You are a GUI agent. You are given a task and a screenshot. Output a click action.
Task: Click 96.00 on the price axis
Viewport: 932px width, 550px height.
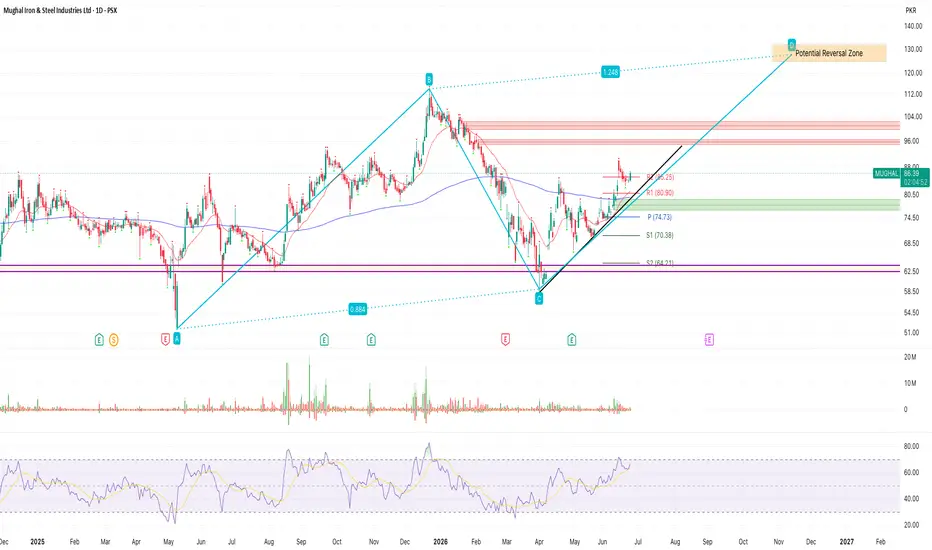911,142
